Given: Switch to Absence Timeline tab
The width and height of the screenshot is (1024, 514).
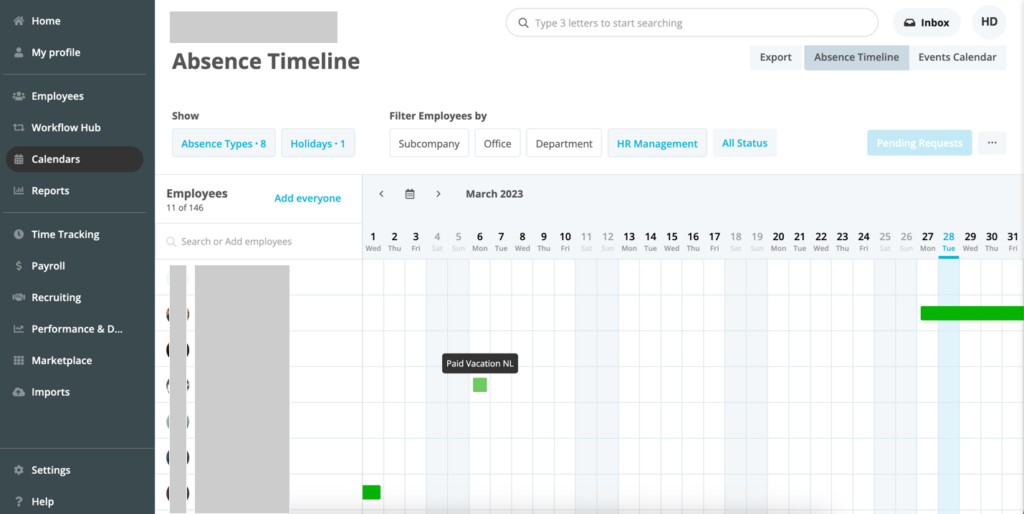Looking at the screenshot, I should (856, 57).
